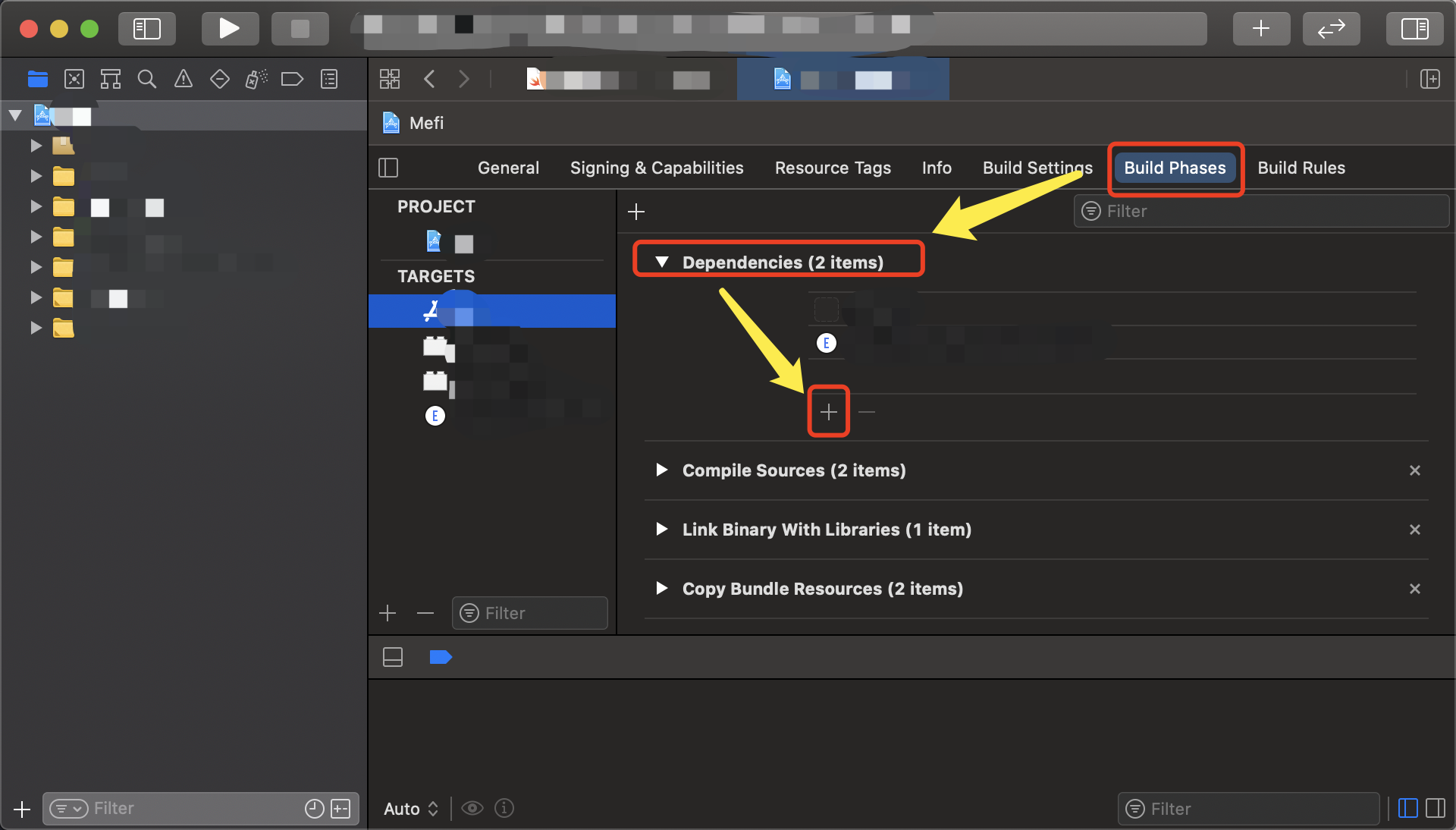This screenshot has width=1456, height=830.
Task: Open the Debug navigator icon
Action: [x=256, y=79]
